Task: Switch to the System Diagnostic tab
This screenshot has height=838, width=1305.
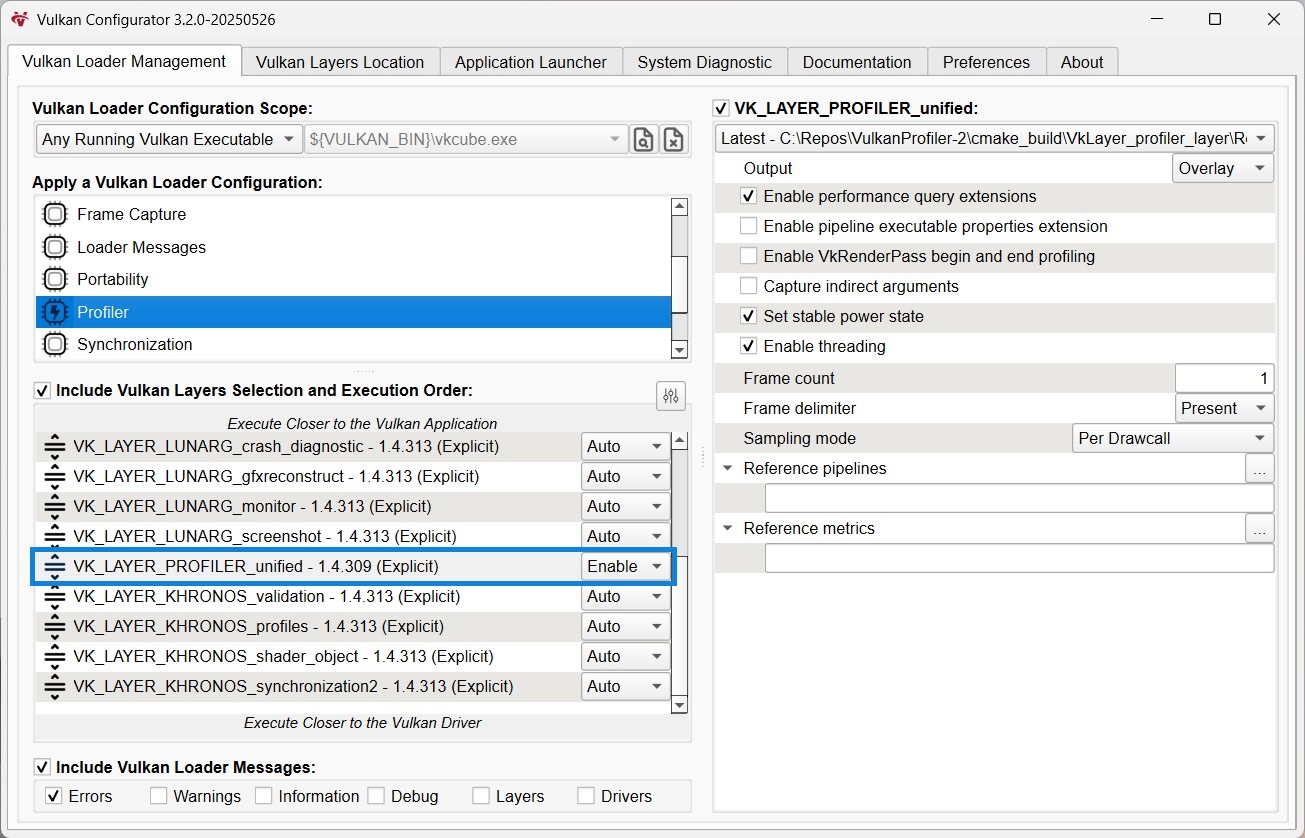Action: 704,61
